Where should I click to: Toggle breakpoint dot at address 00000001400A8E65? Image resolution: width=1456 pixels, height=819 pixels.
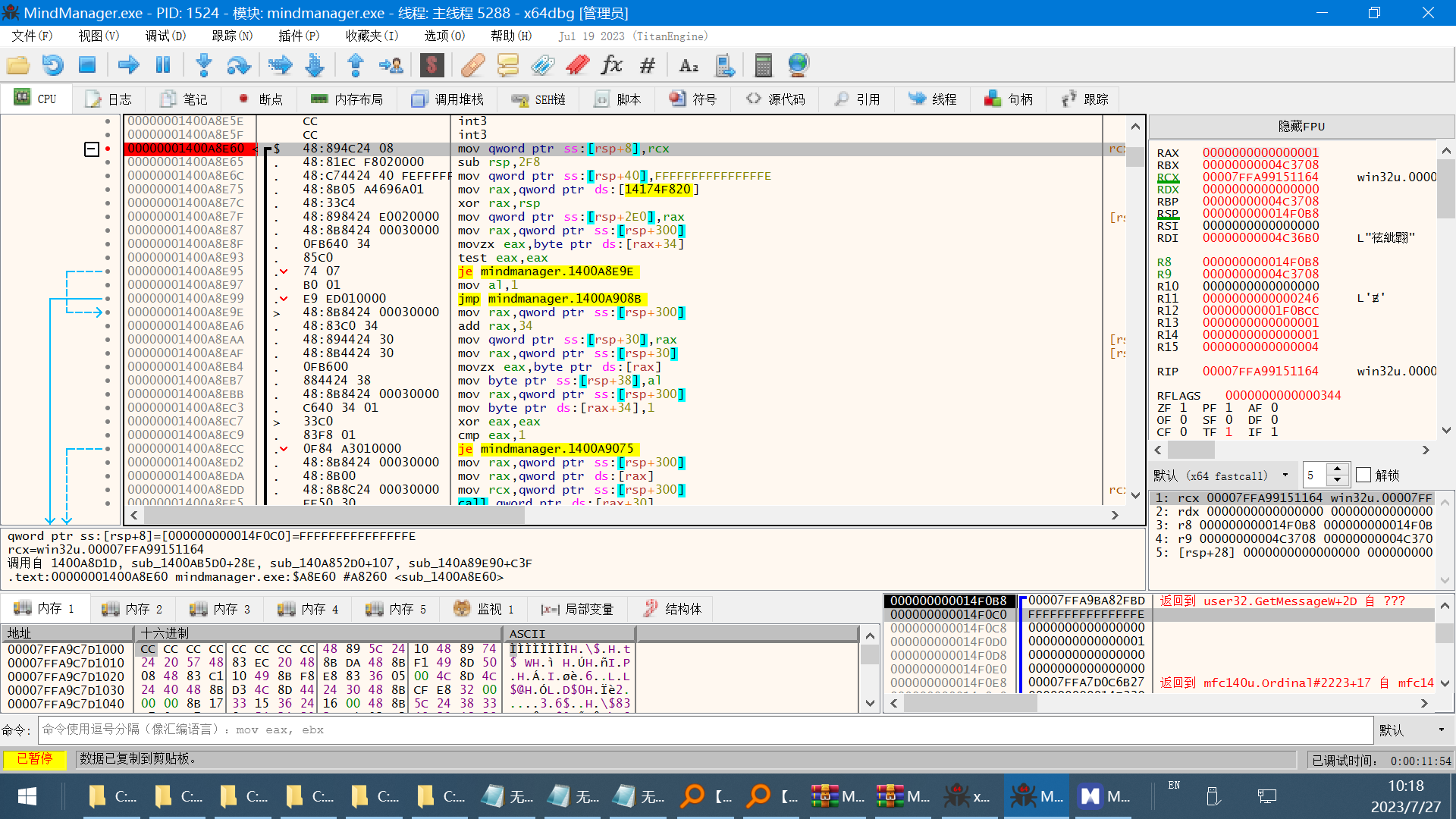point(108,162)
